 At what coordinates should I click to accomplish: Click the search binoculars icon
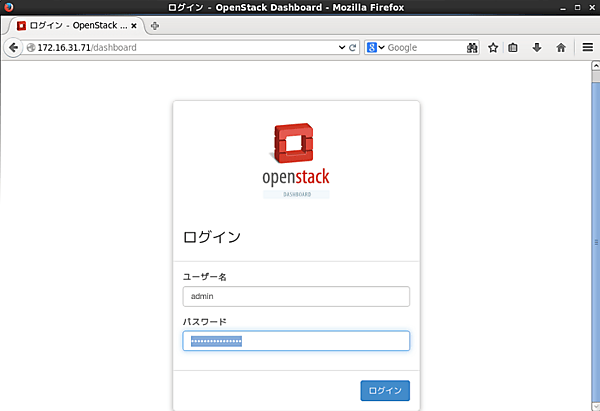click(472, 48)
